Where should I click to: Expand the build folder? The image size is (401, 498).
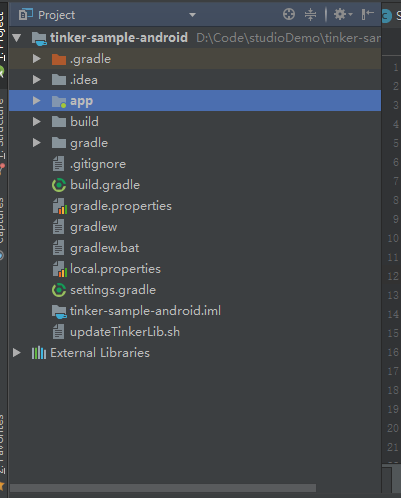37,122
